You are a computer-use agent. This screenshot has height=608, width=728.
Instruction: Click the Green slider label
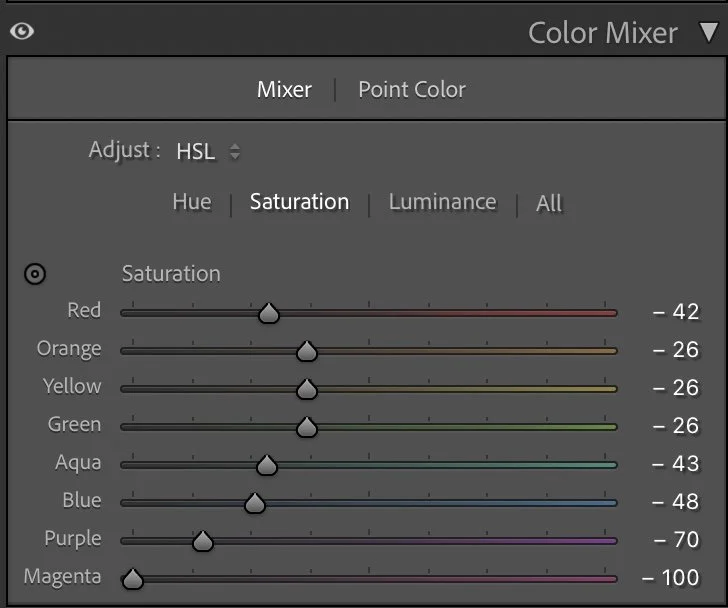click(74, 425)
